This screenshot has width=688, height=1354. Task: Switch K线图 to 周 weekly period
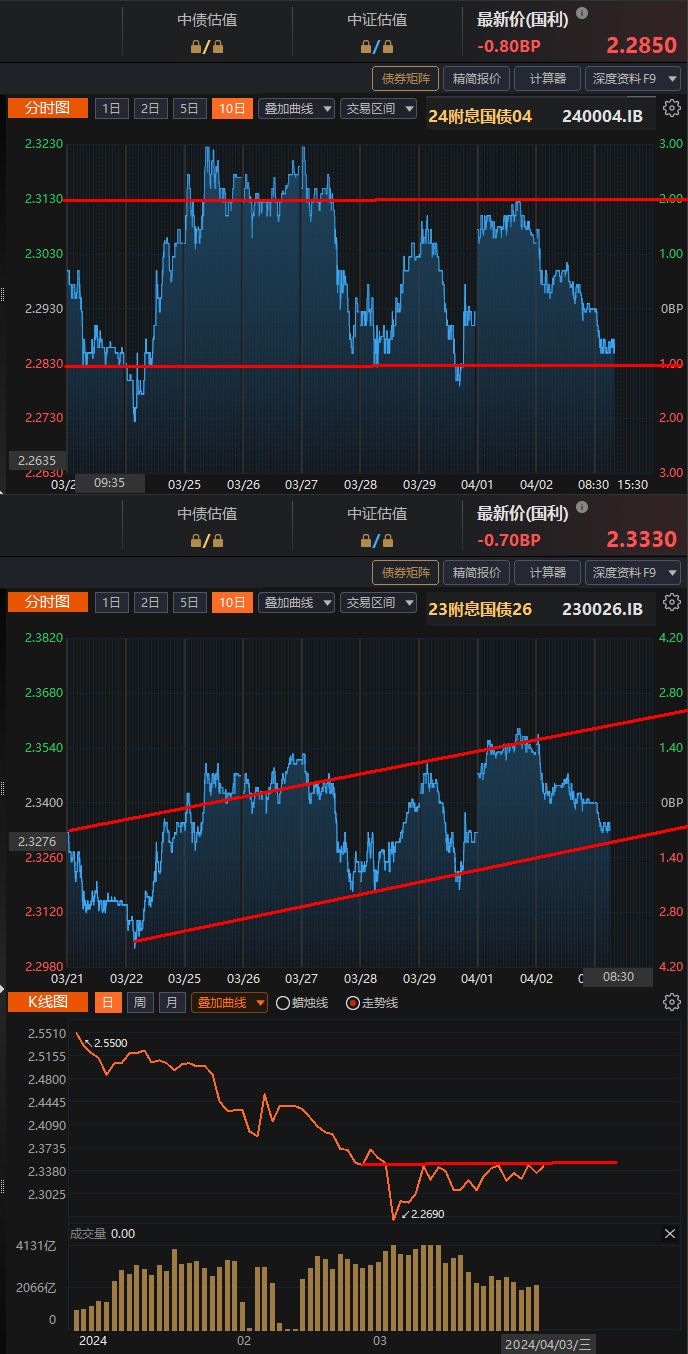(x=139, y=1002)
